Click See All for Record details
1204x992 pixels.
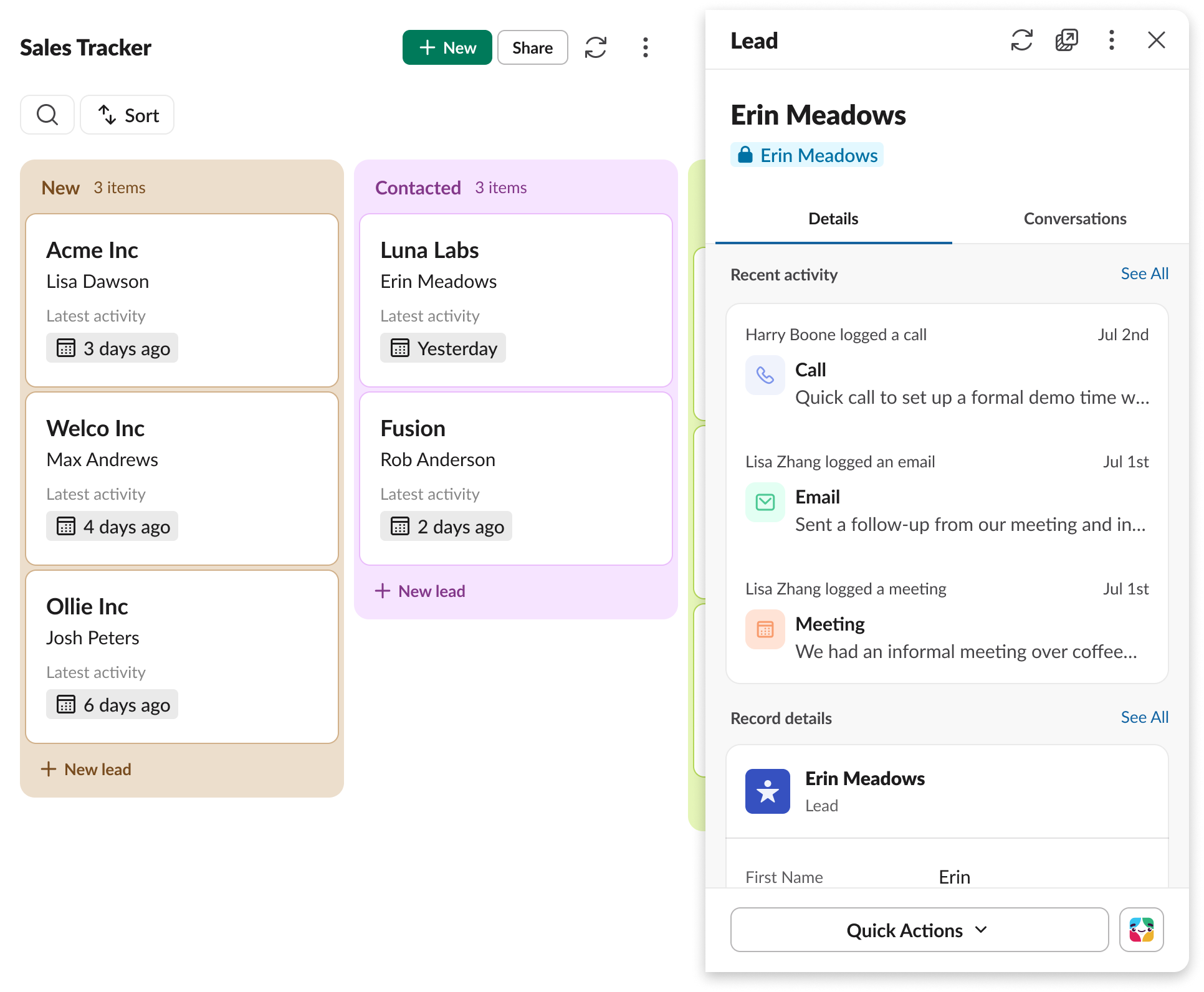coord(1145,717)
